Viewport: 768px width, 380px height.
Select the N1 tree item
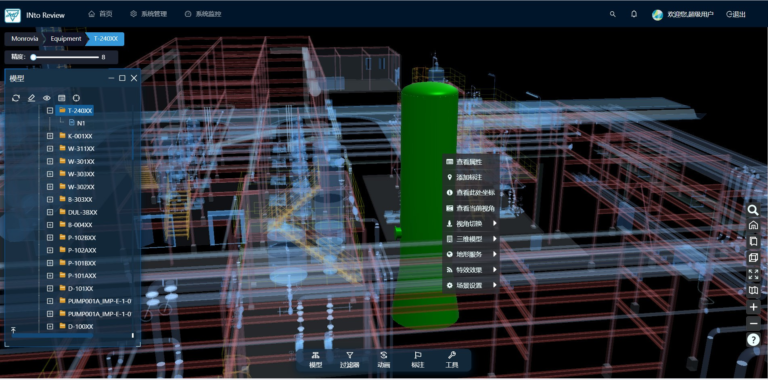click(81, 123)
